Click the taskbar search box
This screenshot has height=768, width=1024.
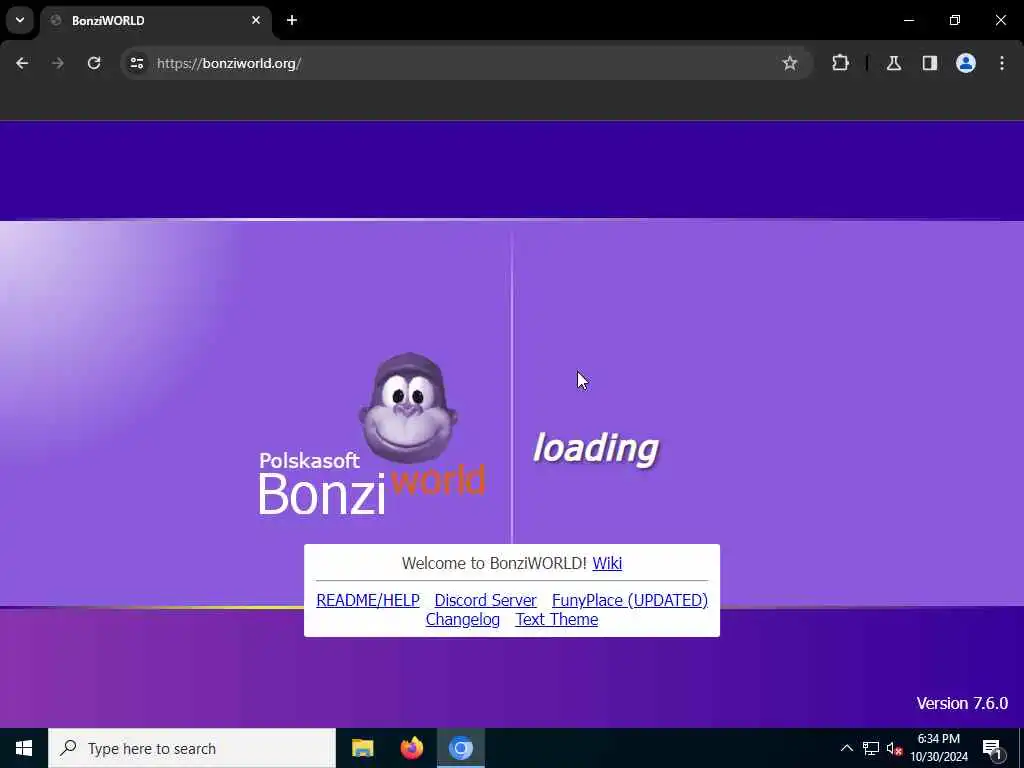tap(192, 748)
